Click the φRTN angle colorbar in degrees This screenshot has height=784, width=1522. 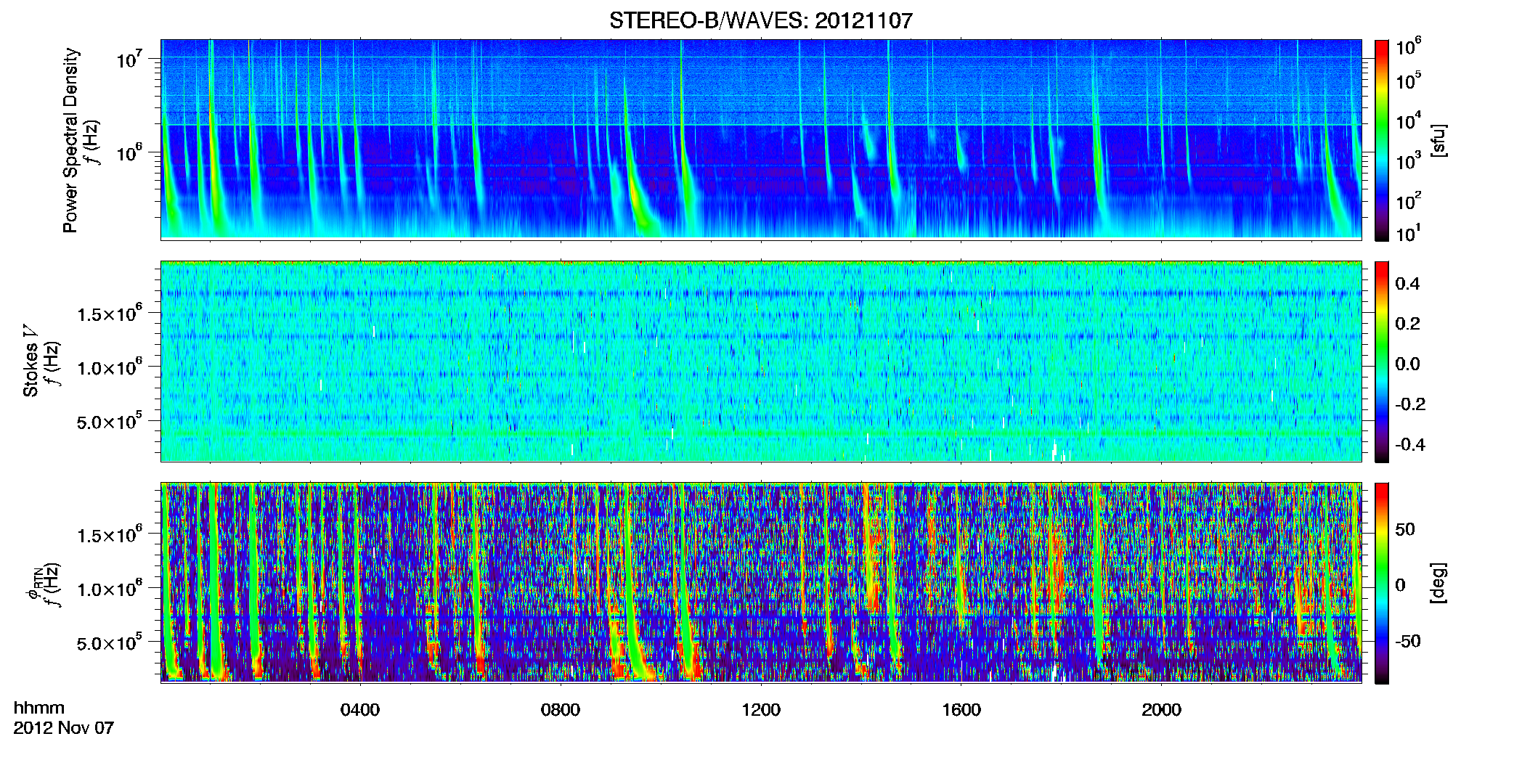1382,583
